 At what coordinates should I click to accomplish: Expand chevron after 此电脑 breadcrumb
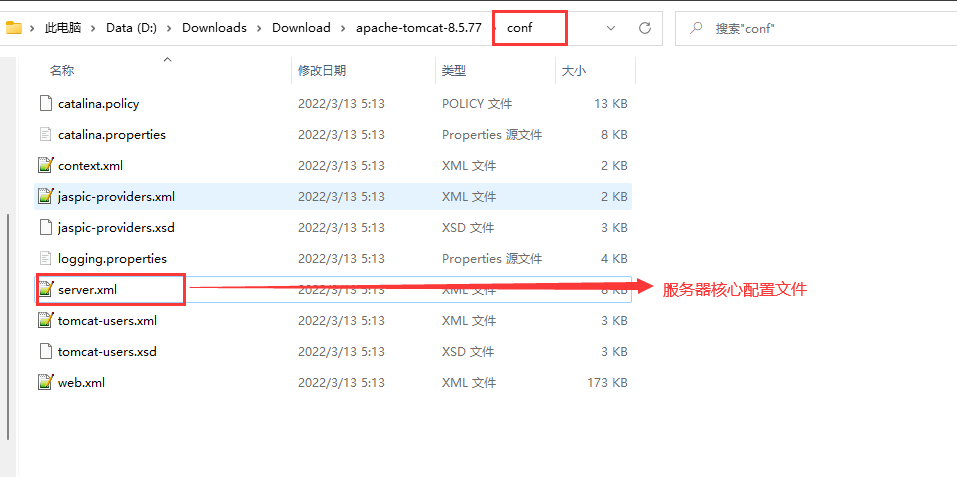pyautogui.click(x=93, y=28)
